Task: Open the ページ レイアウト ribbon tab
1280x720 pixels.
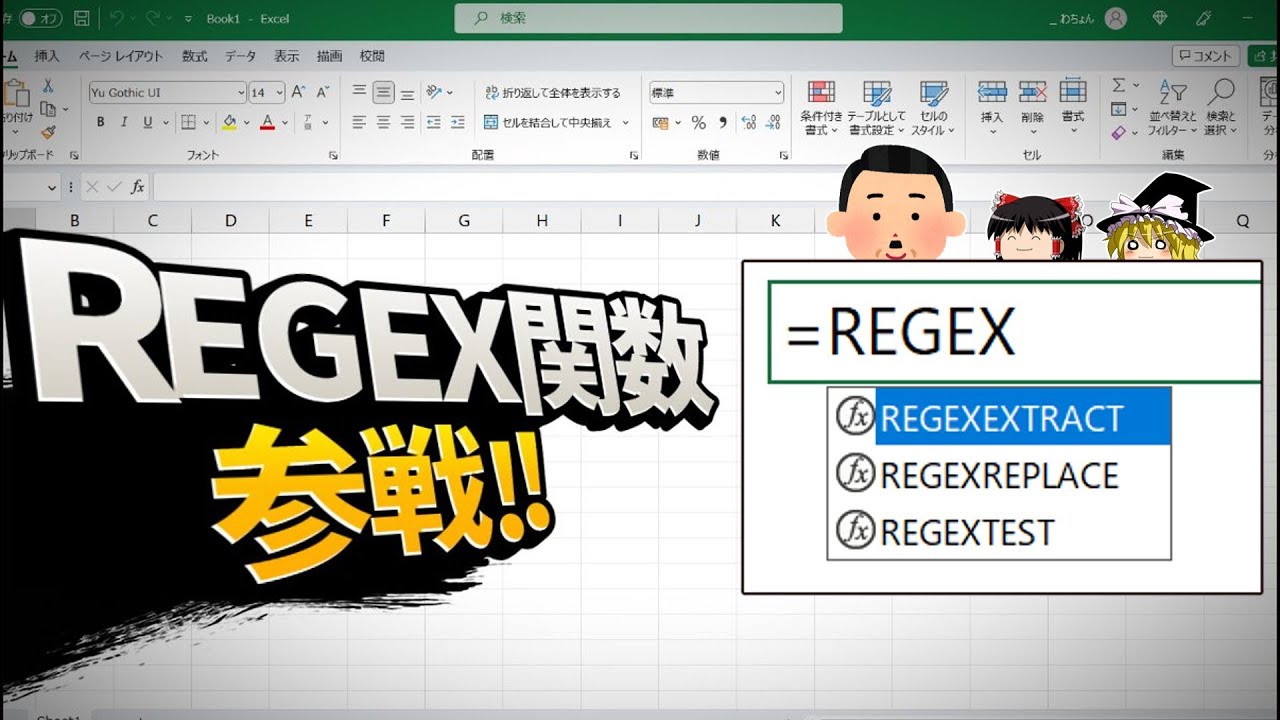Action: pos(121,56)
